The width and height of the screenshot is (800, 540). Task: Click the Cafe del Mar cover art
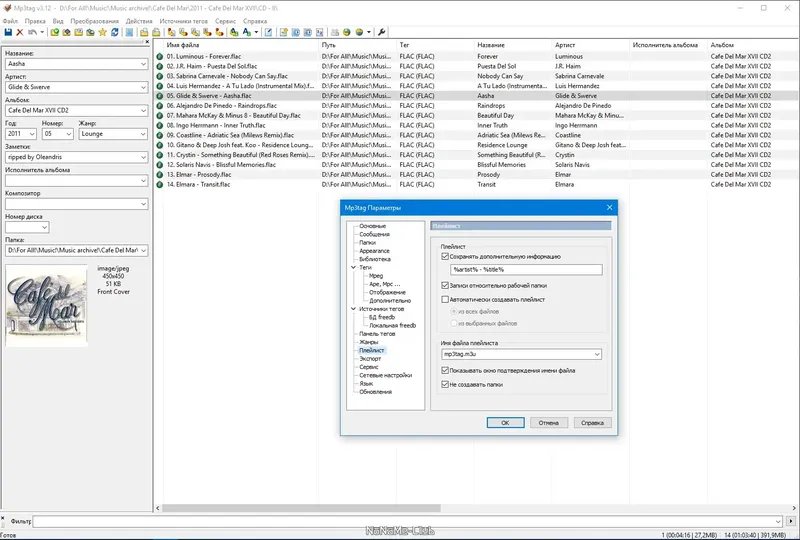(46, 305)
